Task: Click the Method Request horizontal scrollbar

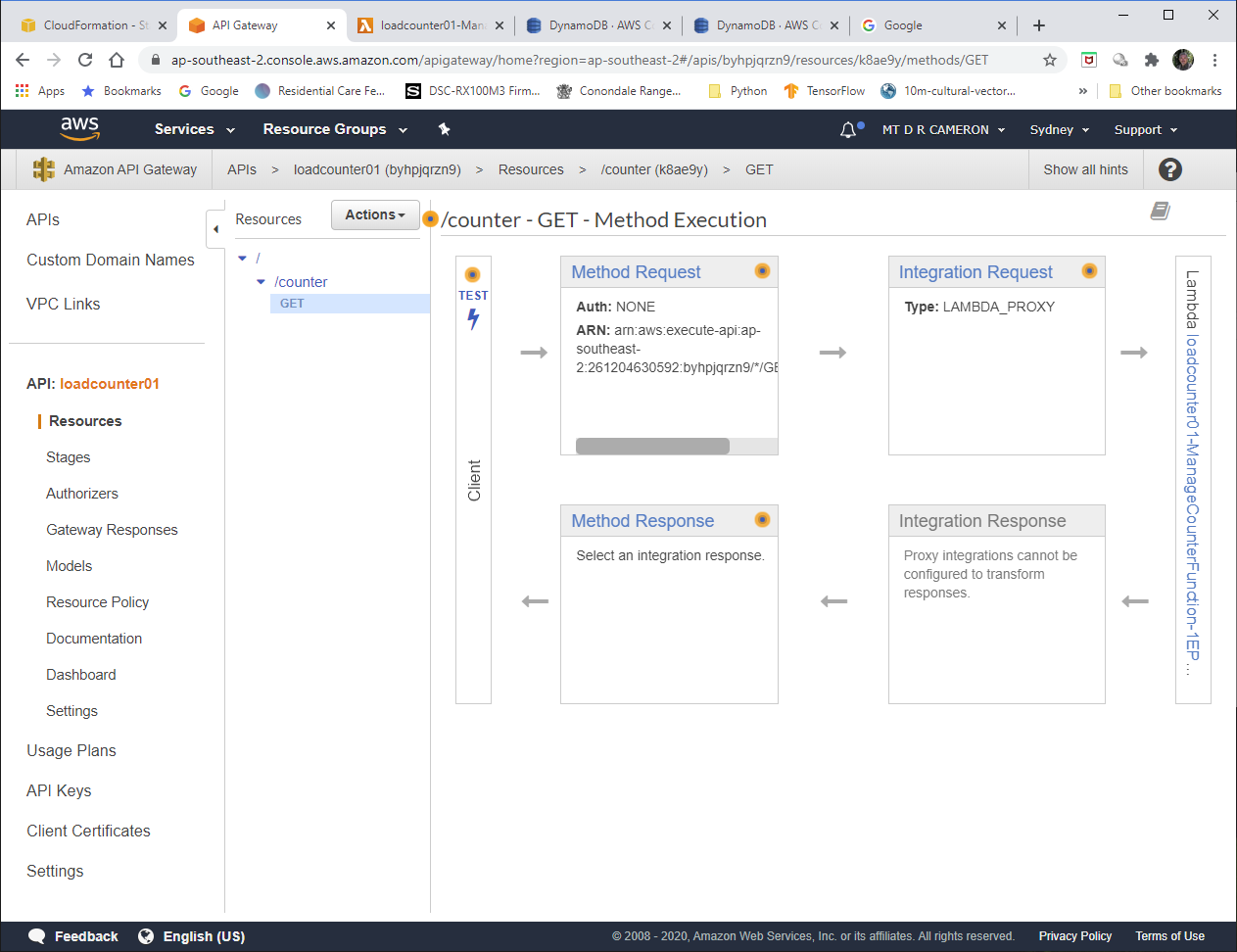Action: tap(652, 446)
